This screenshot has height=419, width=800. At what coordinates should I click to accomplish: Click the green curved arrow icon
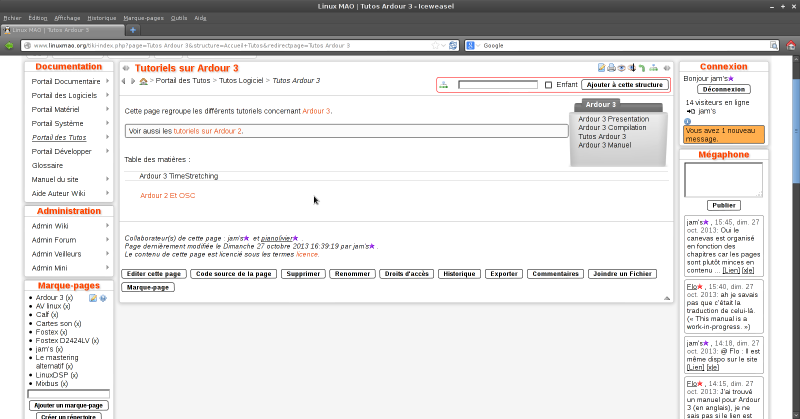tap(642, 68)
